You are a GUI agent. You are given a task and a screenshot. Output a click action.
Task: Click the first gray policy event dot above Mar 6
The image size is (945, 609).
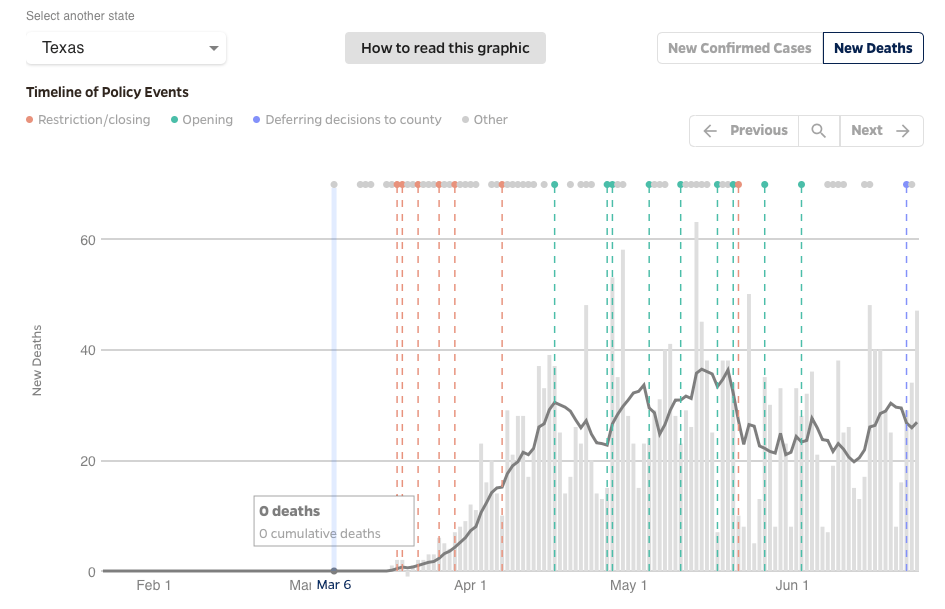[334, 185]
